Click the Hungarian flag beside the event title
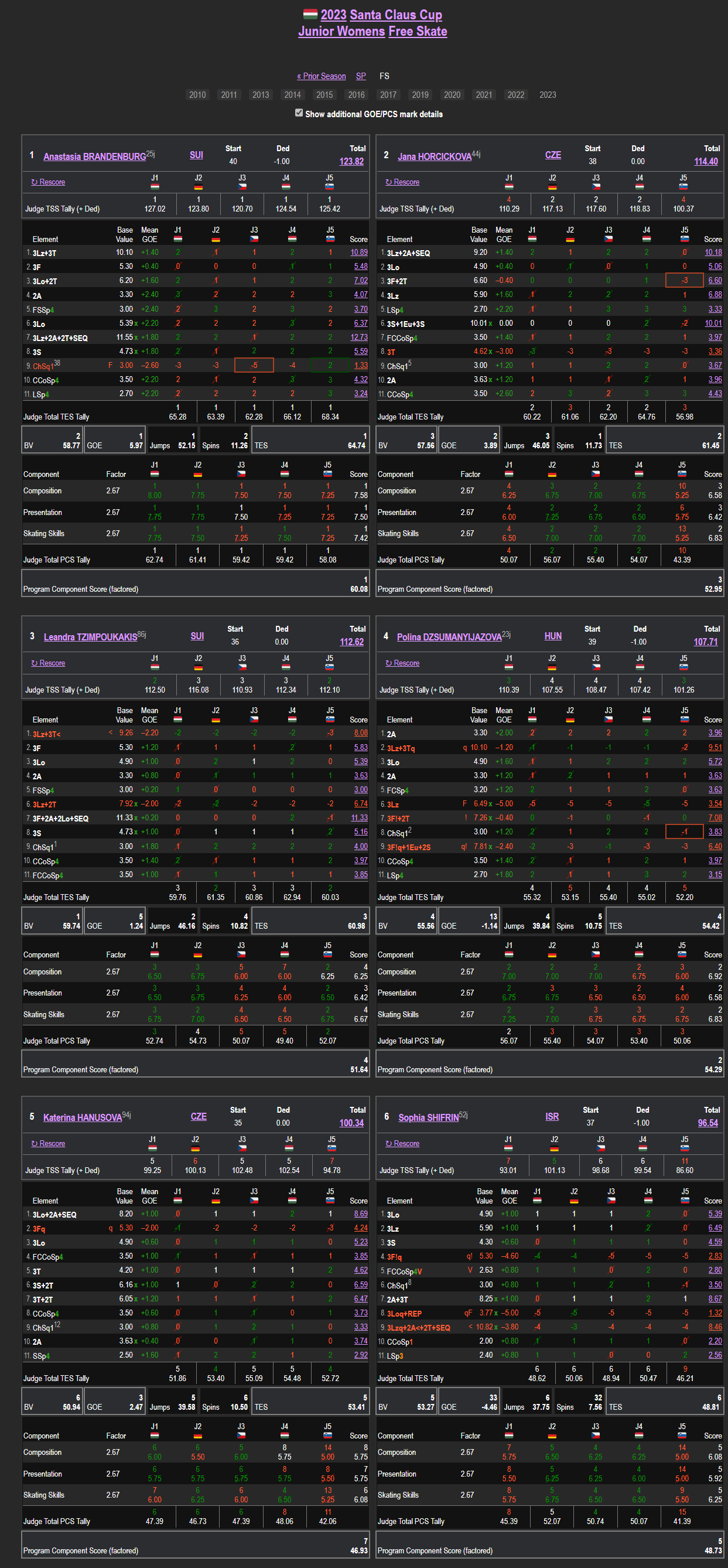 pos(310,15)
